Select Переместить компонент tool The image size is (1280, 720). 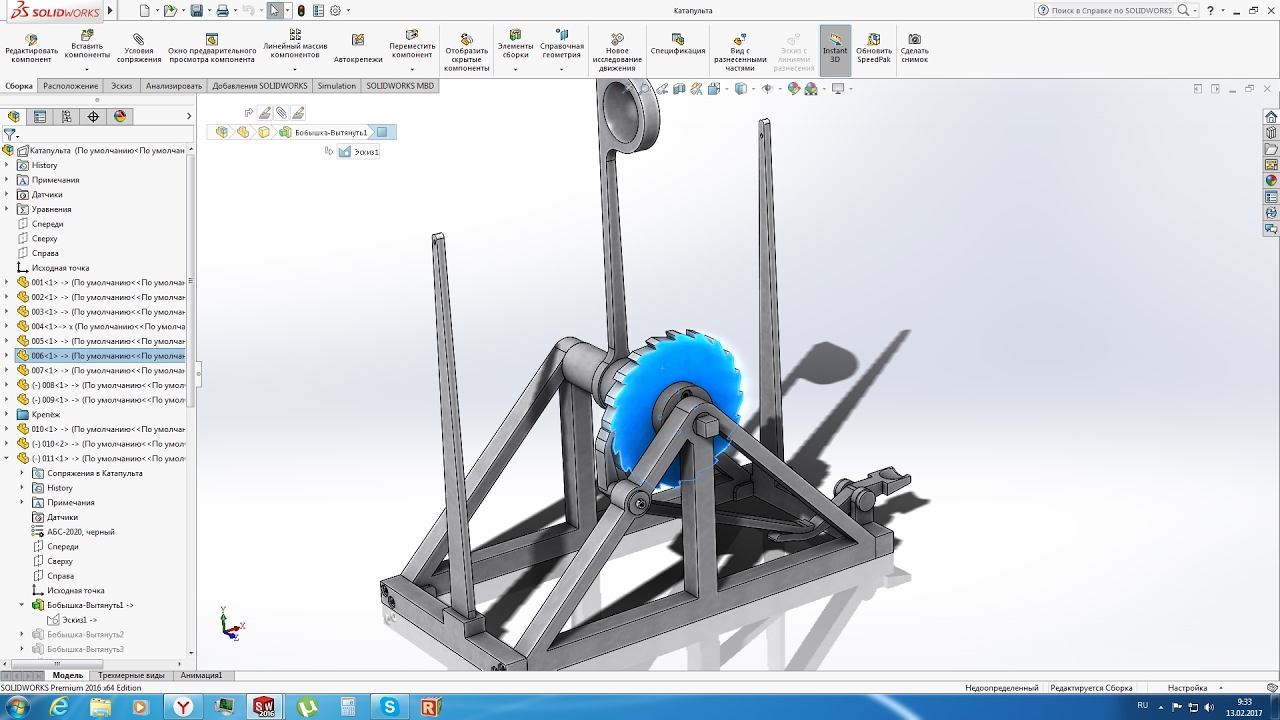pos(412,44)
